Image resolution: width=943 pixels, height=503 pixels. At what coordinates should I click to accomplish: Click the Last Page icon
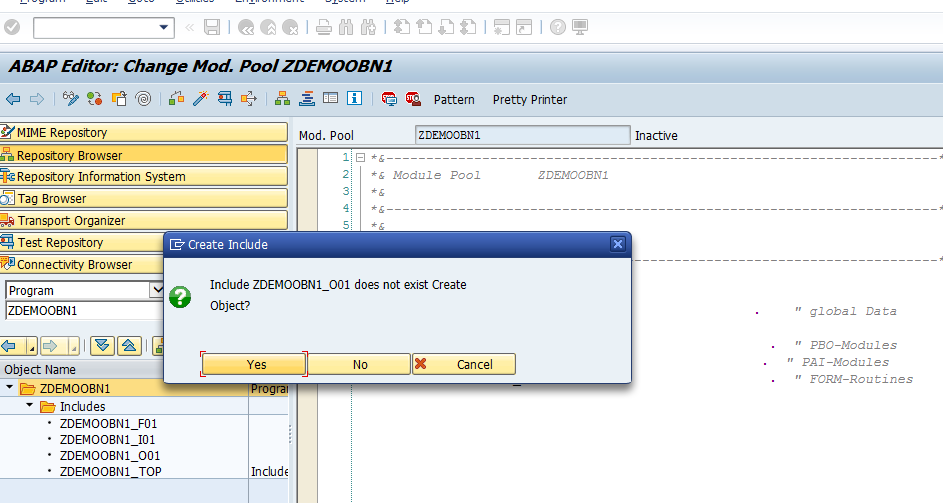point(468,27)
